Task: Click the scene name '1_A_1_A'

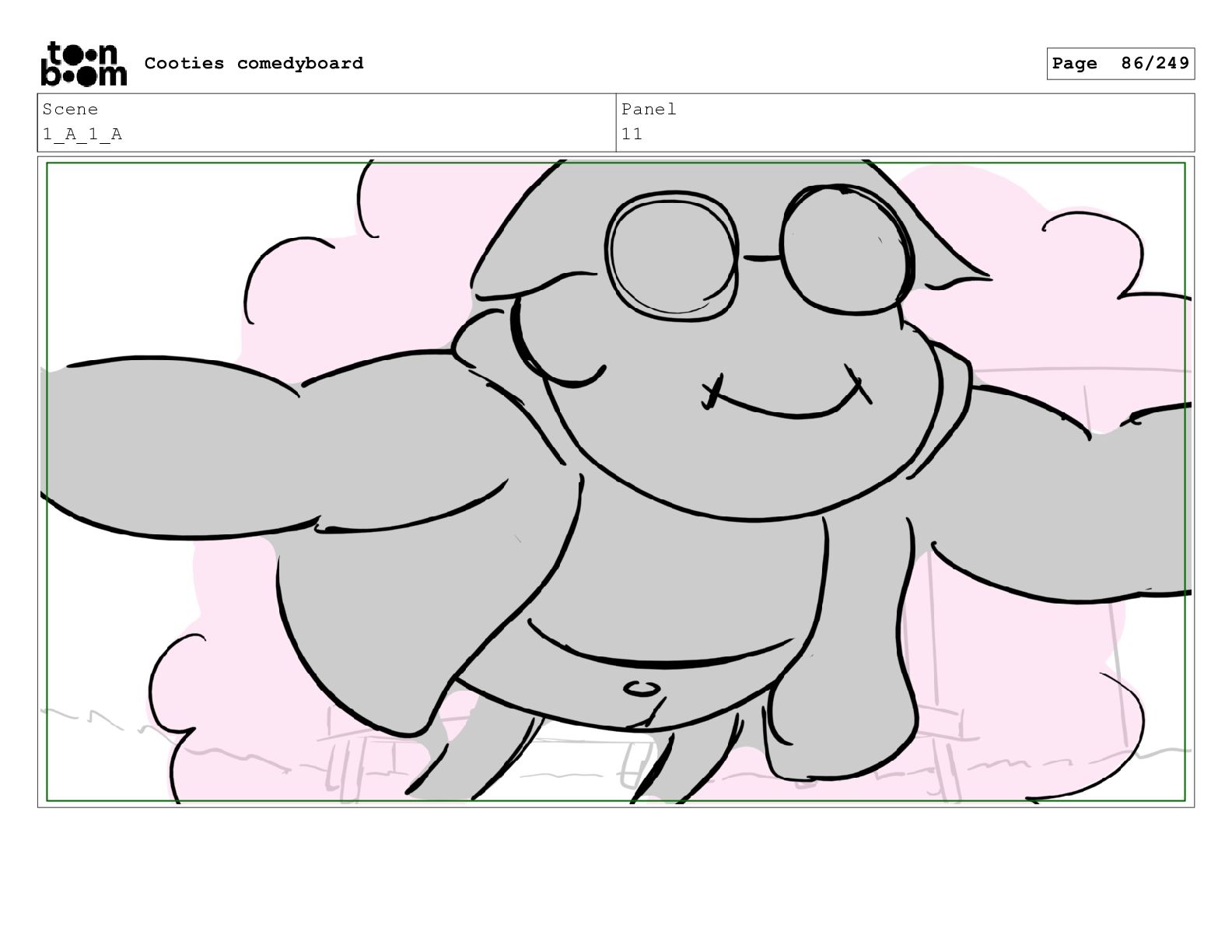Action: click(x=82, y=134)
